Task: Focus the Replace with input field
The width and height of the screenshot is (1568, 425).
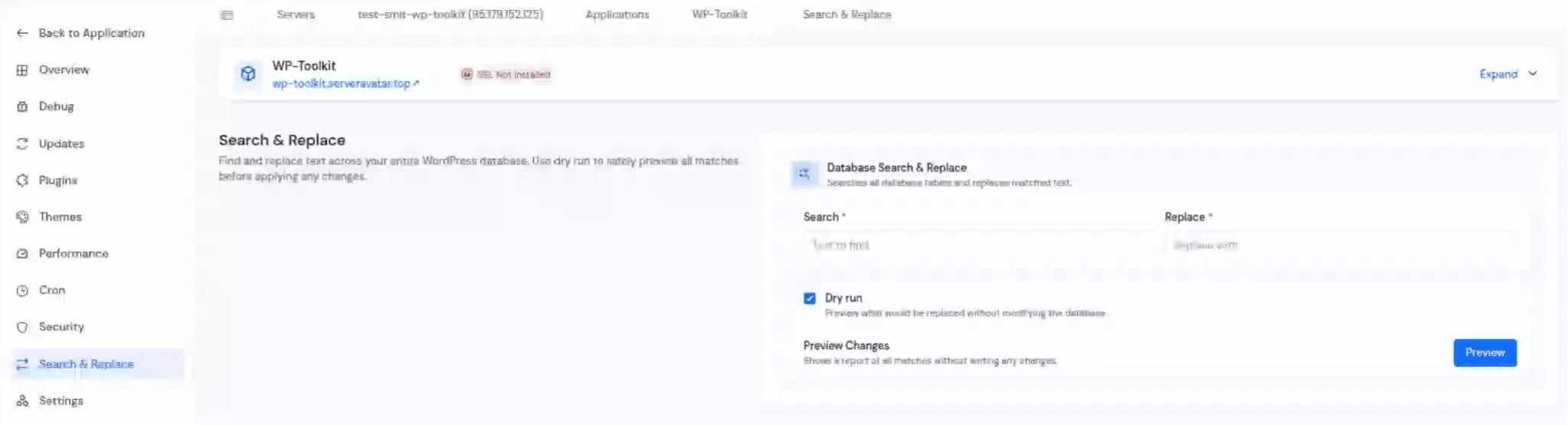Action: [1340, 245]
